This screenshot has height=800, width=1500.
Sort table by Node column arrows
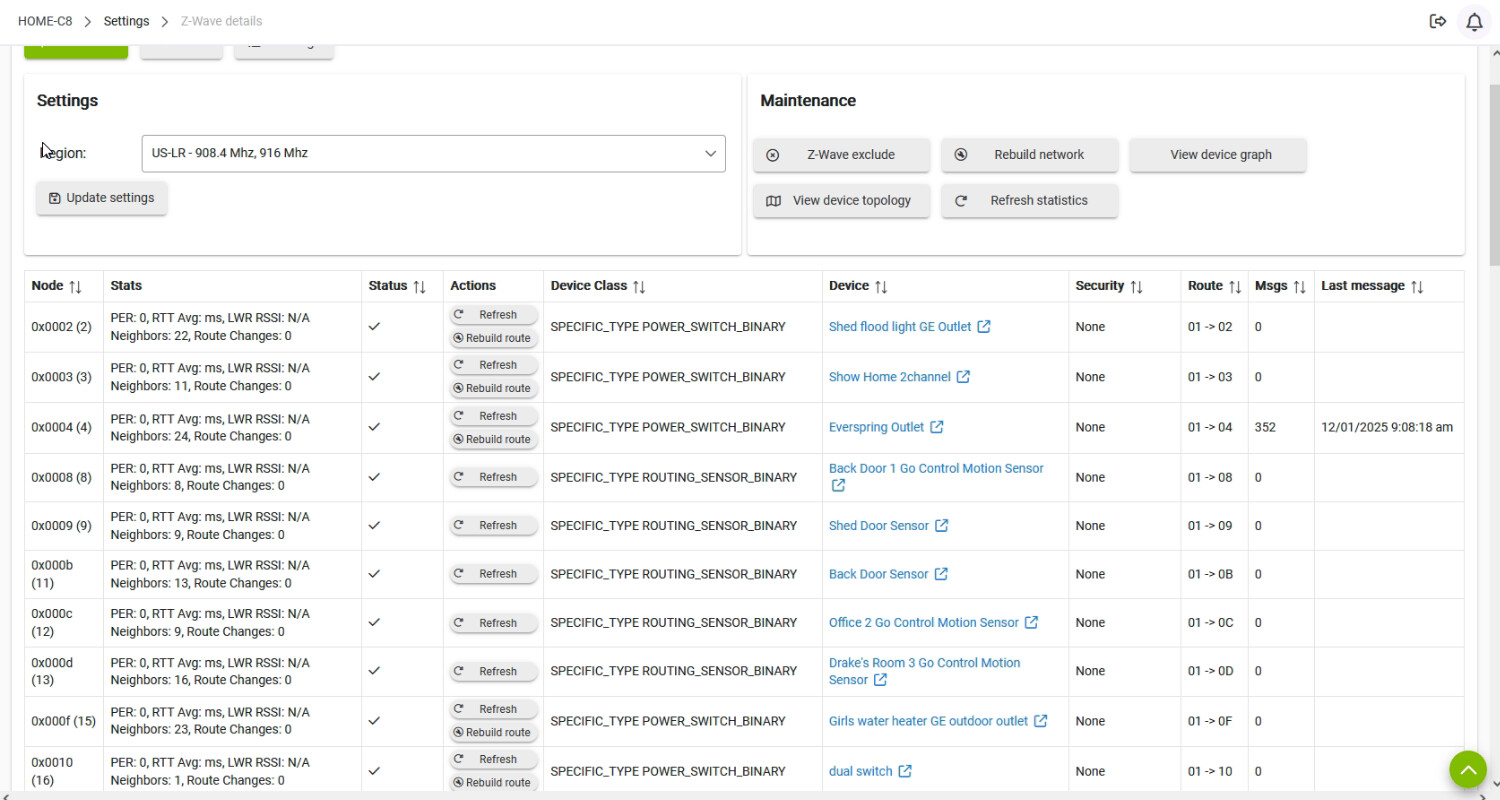(x=75, y=286)
